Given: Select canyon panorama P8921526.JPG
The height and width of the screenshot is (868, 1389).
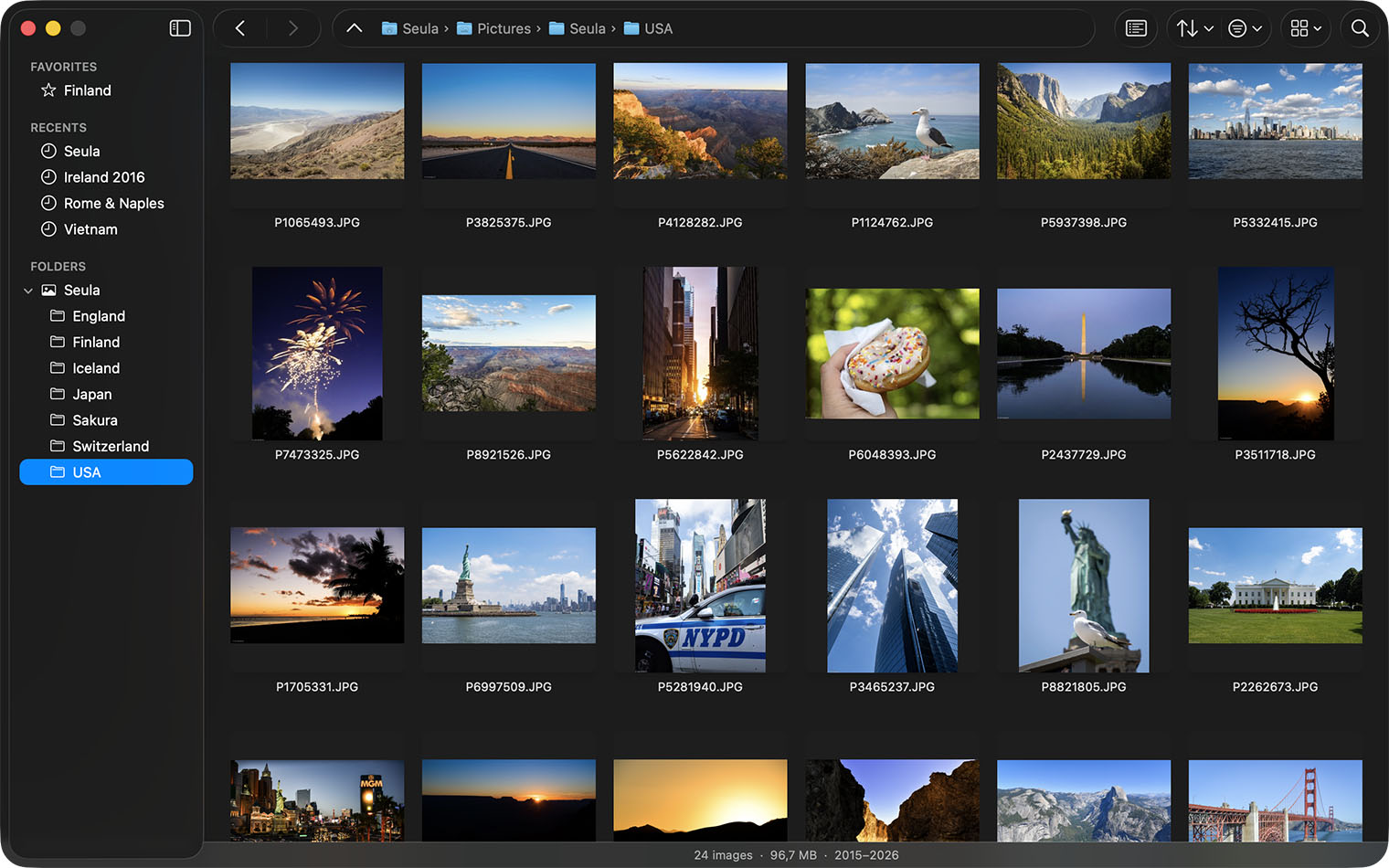Looking at the screenshot, I should (509, 354).
